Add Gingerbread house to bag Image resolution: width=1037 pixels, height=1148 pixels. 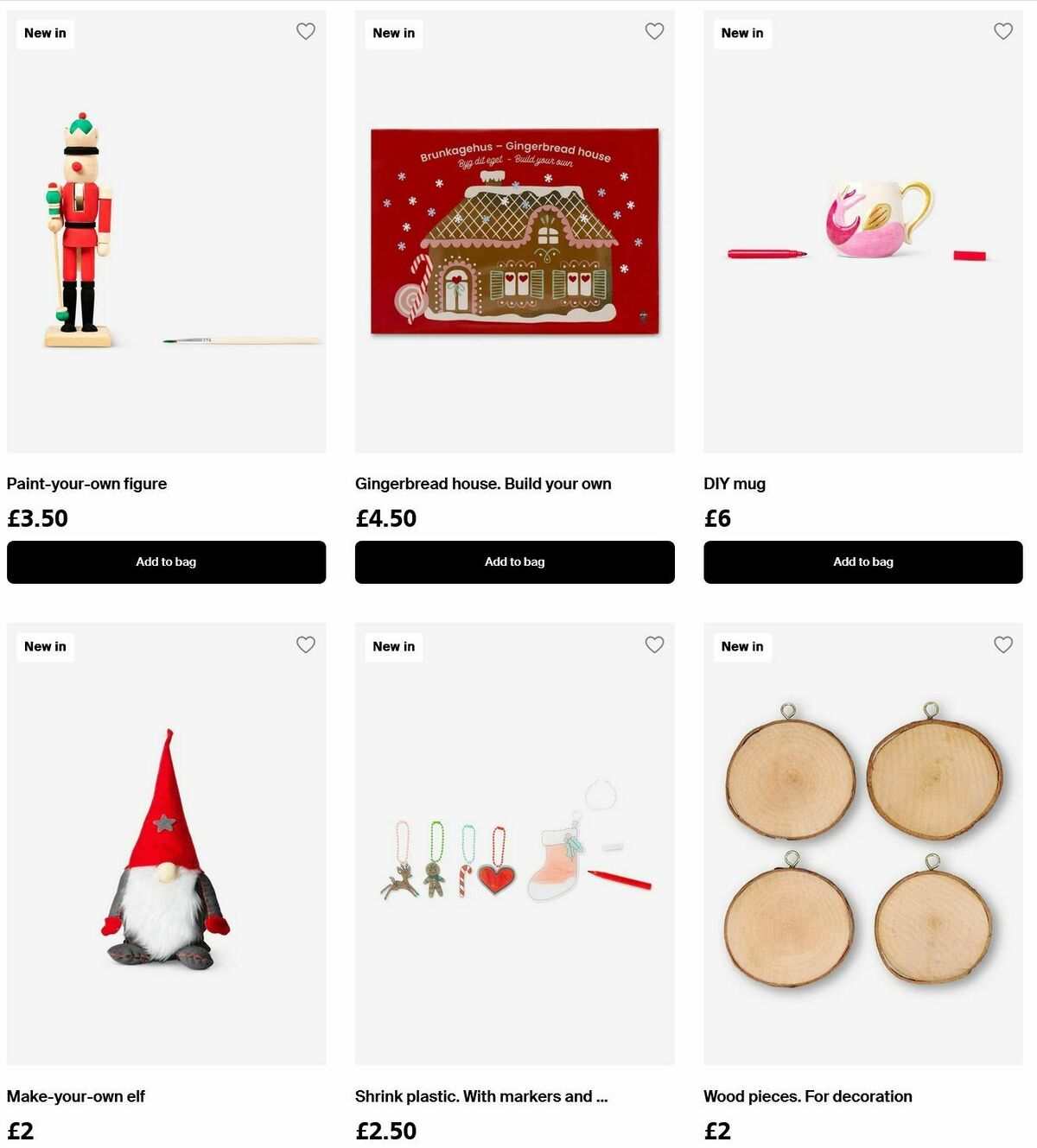pyautogui.click(x=514, y=562)
